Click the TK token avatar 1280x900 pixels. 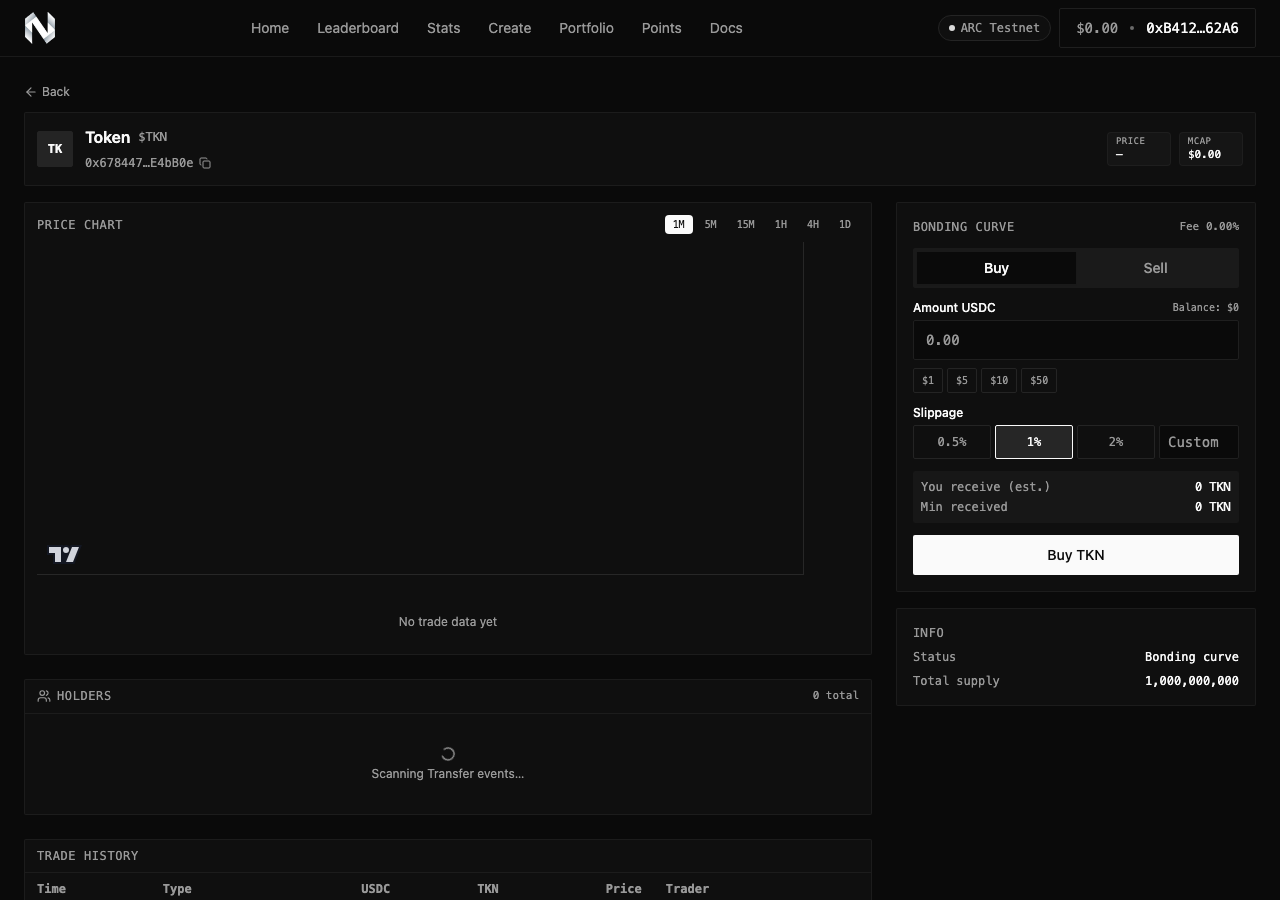55,149
